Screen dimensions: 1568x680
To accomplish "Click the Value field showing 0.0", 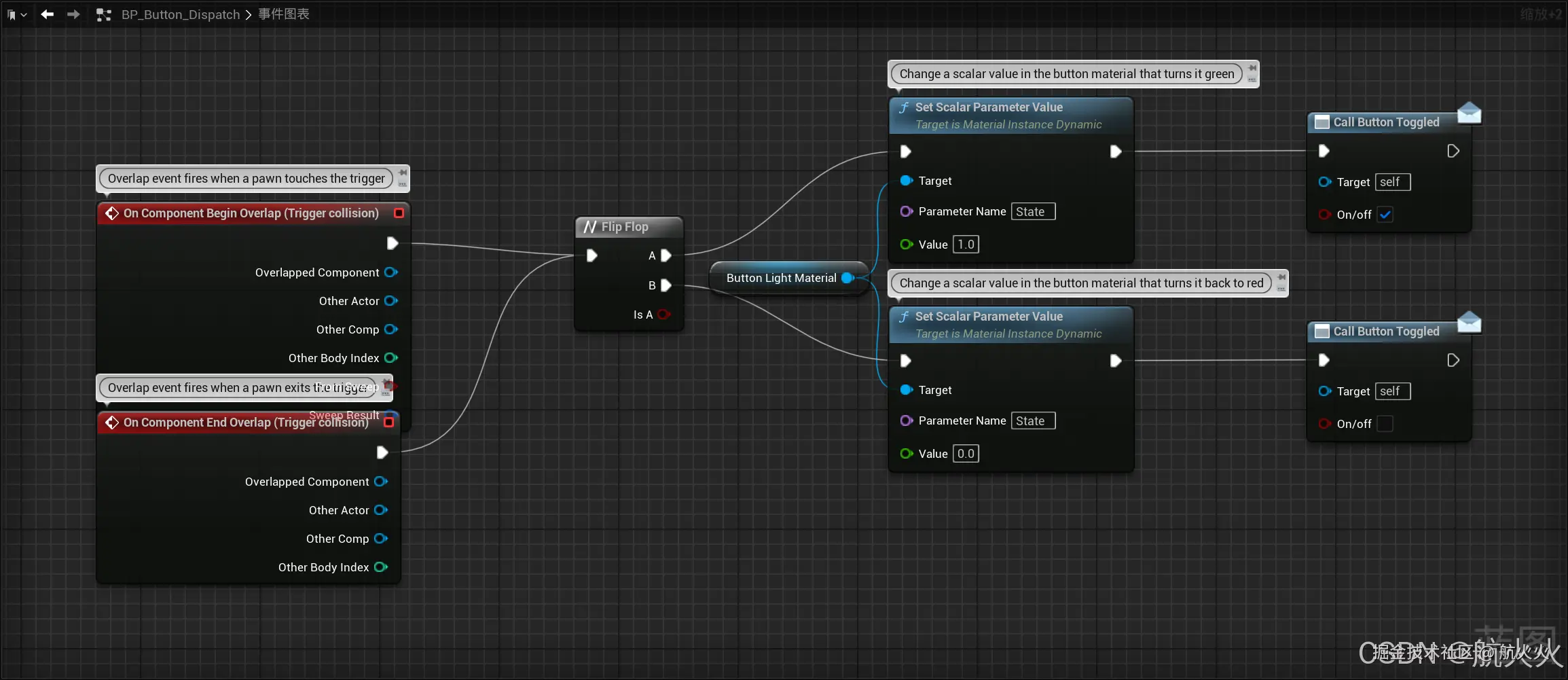I will (966, 454).
